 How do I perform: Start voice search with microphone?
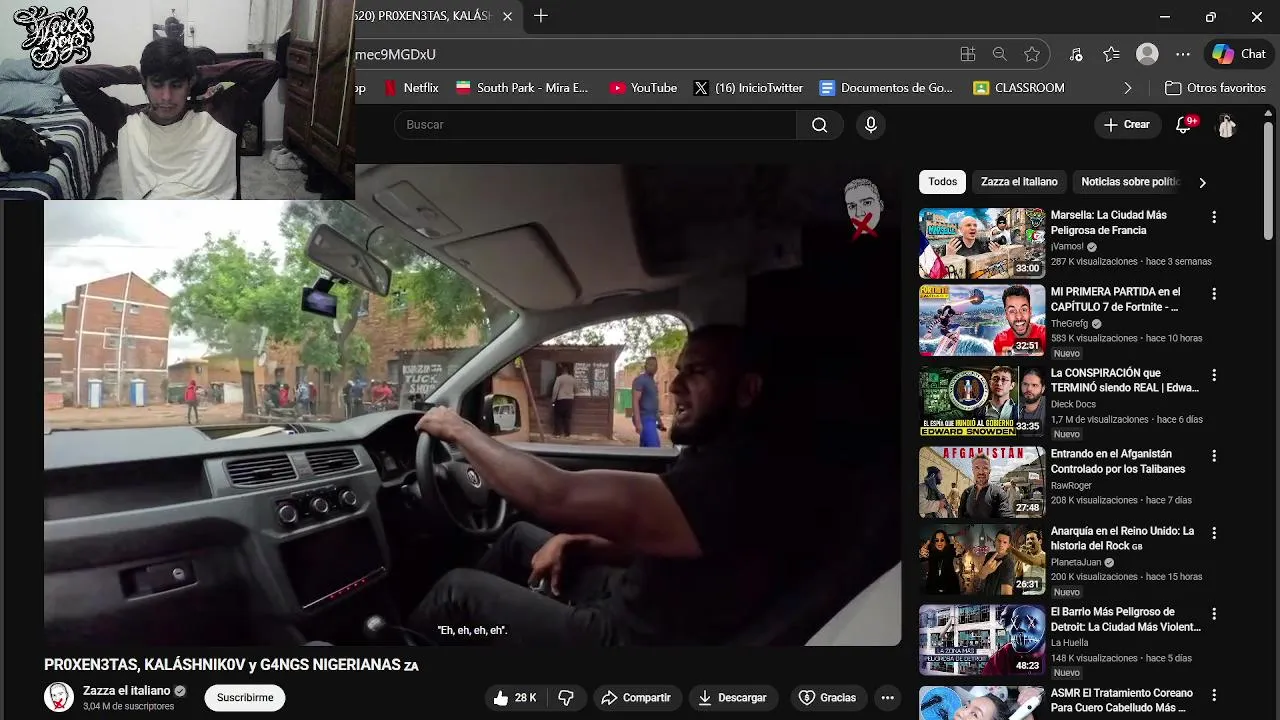point(871,125)
